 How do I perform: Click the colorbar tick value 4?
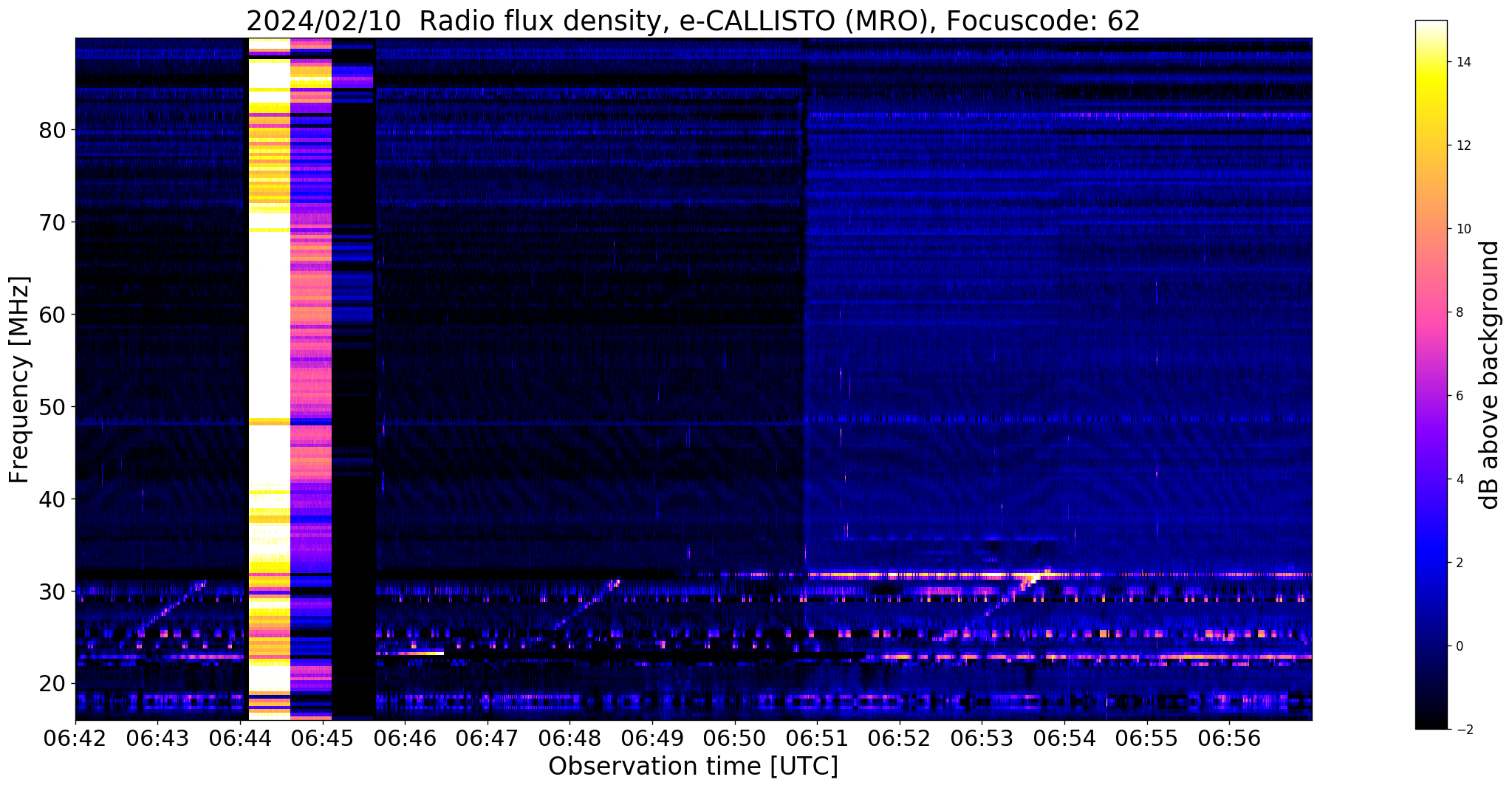pos(1459,479)
